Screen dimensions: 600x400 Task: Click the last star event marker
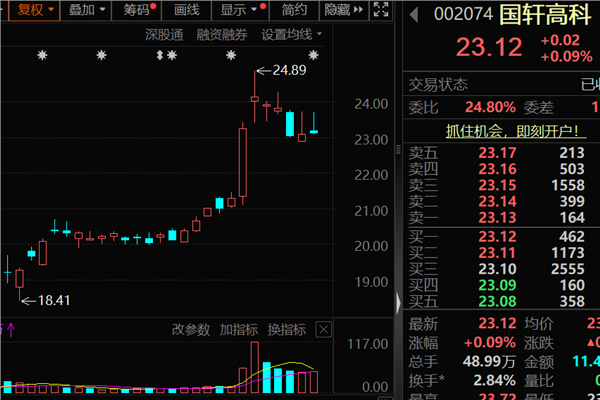point(313,56)
